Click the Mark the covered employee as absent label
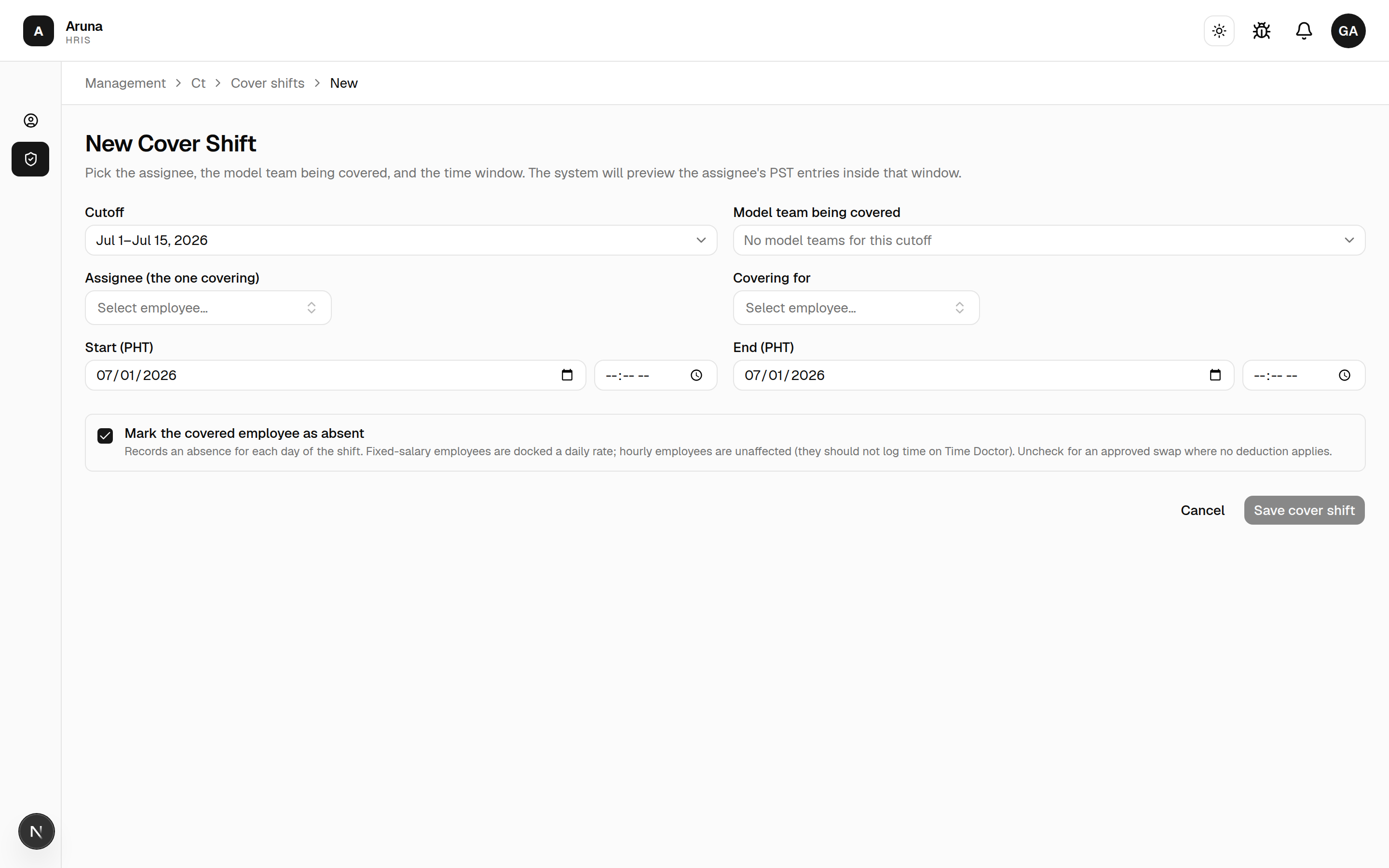 point(244,434)
